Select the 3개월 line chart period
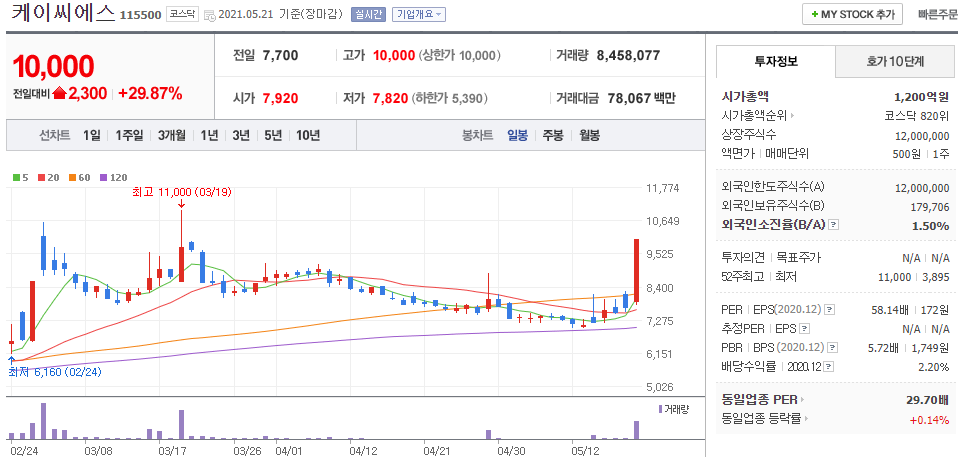This screenshot has width=958, height=457. 172,135
